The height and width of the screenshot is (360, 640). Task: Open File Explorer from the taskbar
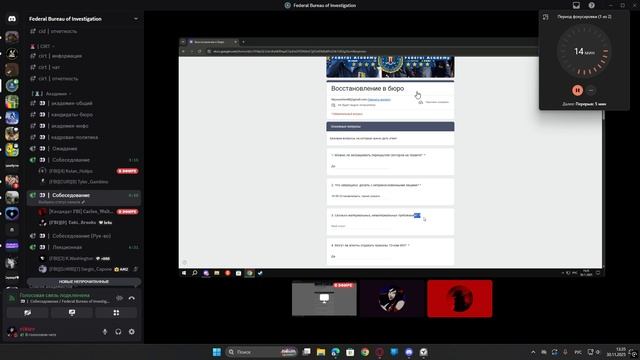pyautogui.click(x=321, y=352)
